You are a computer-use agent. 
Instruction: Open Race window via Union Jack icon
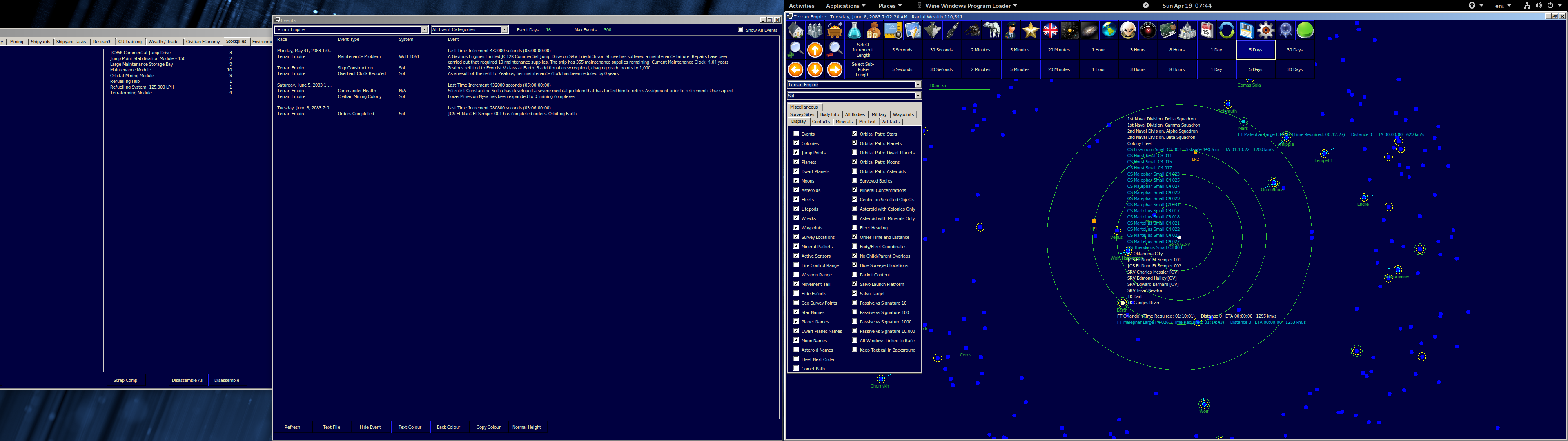1051,31
